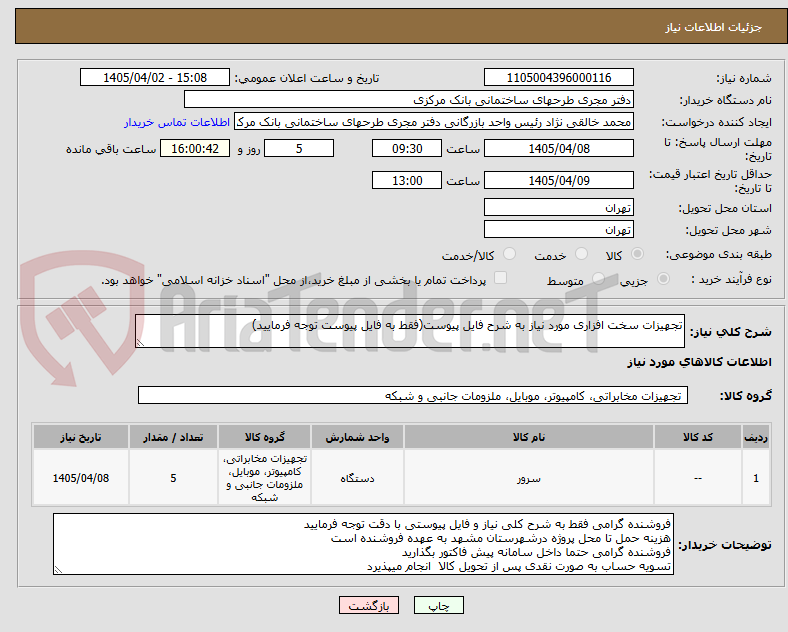Click the بازگشت back button
Image resolution: width=788 pixels, height=632 pixels.
point(369,605)
